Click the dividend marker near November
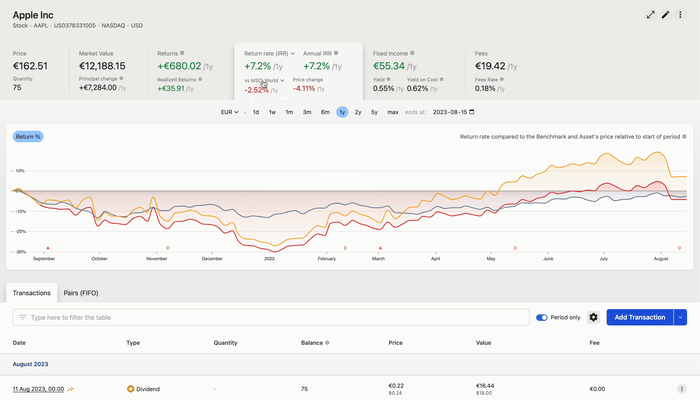 tap(168, 248)
